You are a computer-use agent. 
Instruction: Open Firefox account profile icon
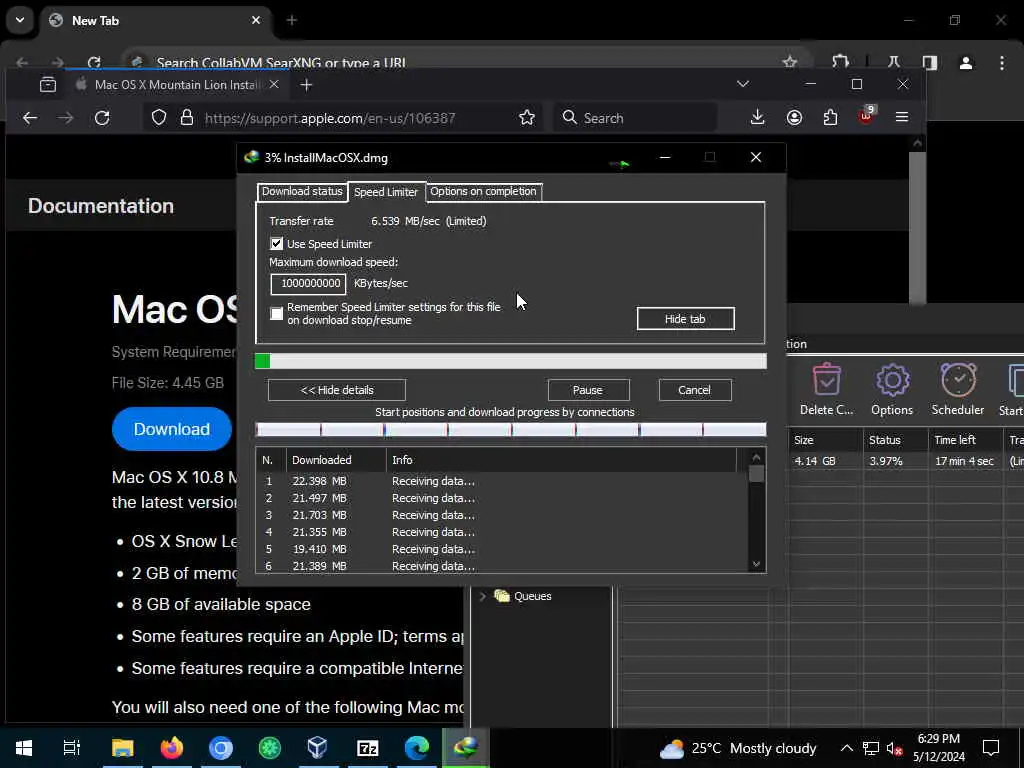pos(794,118)
